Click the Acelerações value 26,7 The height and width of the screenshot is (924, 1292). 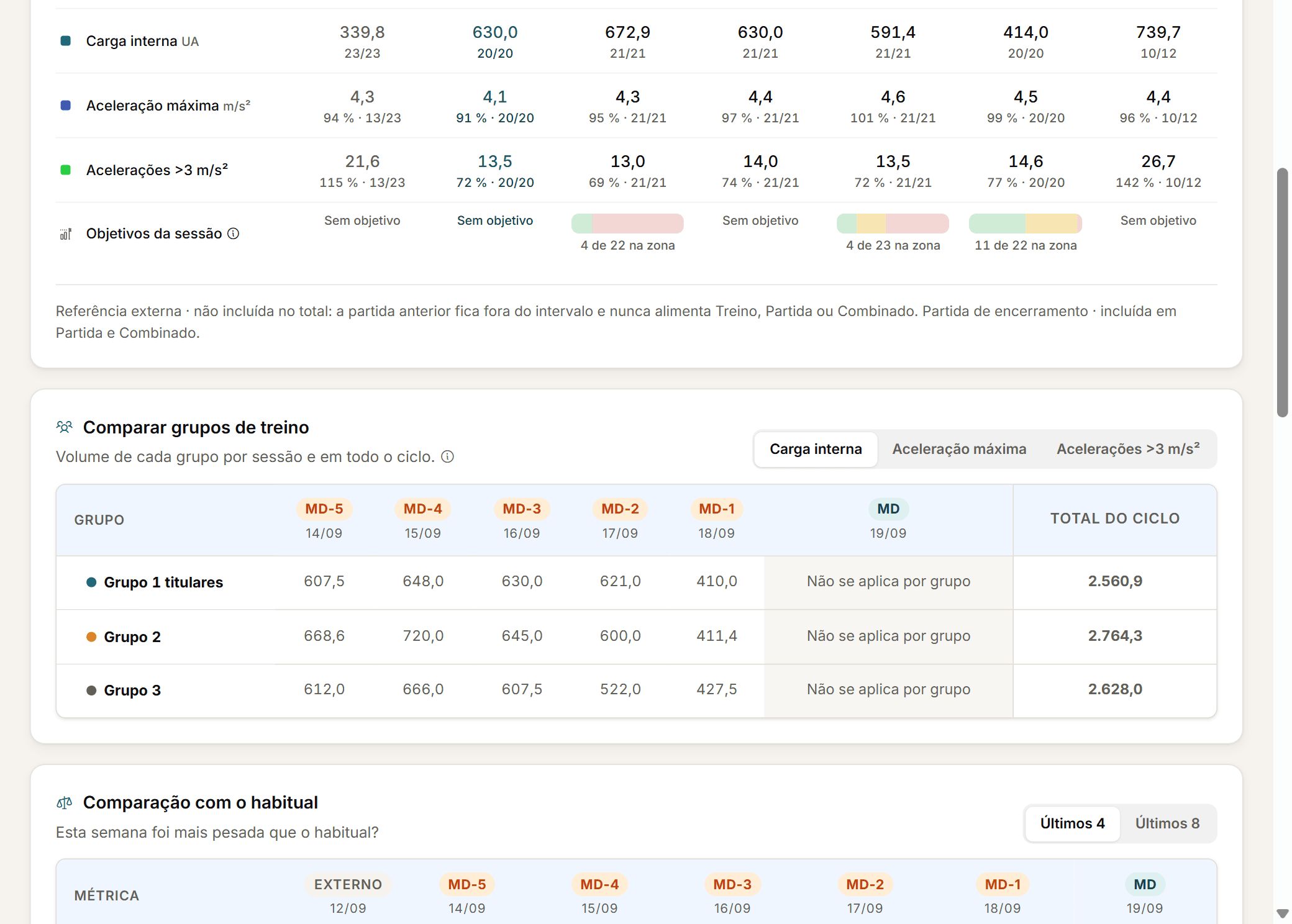[x=1158, y=161]
